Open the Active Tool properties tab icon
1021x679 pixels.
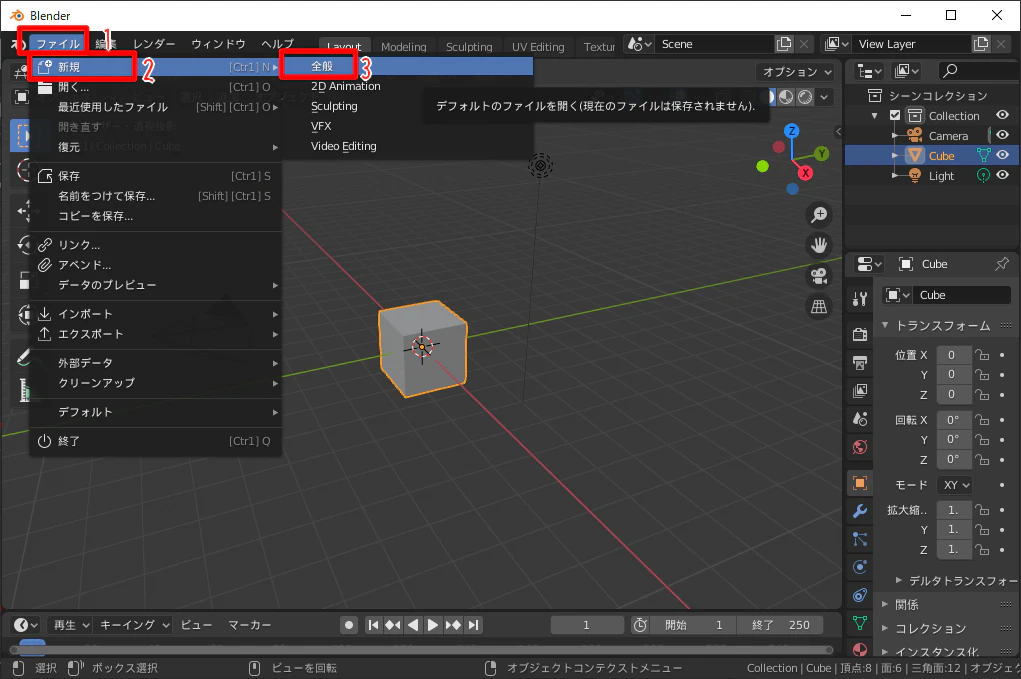tap(860, 299)
